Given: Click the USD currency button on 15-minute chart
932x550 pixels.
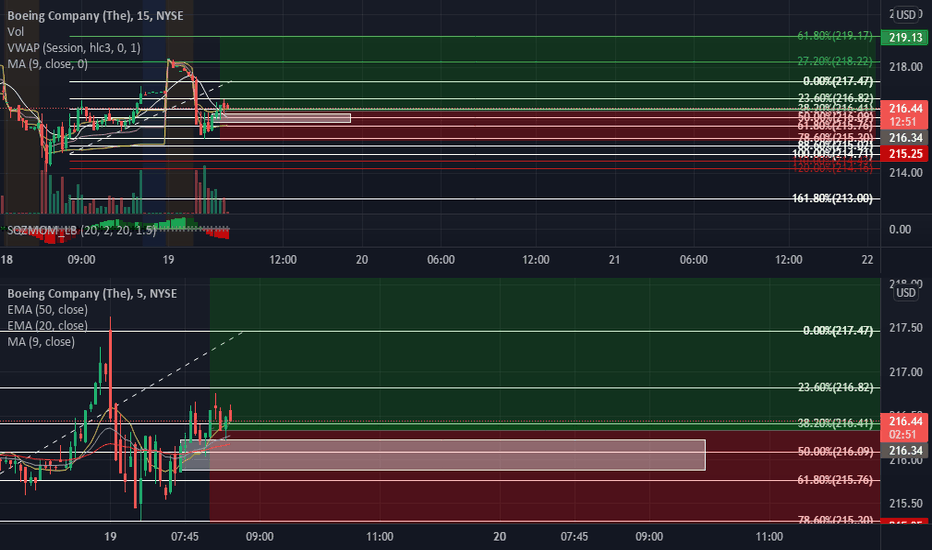Looking at the screenshot, I should point(906,15).
